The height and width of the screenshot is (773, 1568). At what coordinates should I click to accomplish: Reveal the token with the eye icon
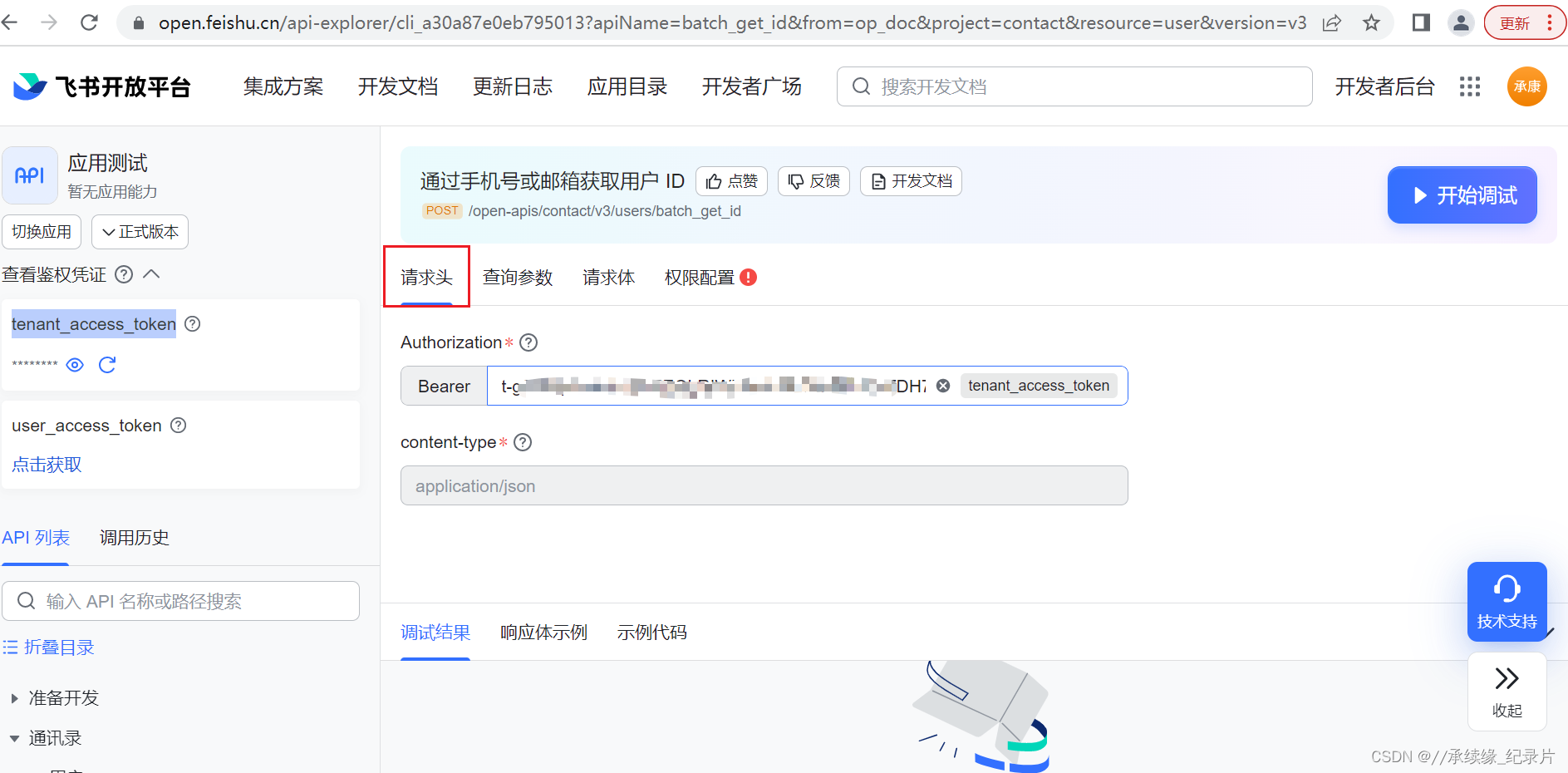[x=75, y=365]
